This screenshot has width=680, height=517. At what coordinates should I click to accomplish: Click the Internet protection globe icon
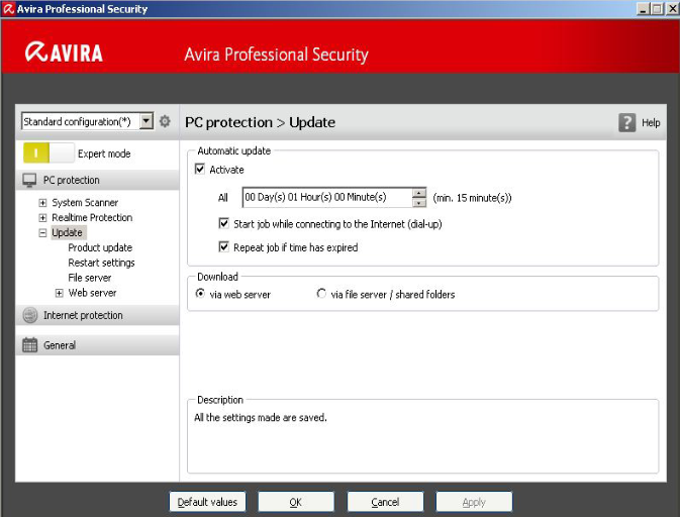pos(29,315)
